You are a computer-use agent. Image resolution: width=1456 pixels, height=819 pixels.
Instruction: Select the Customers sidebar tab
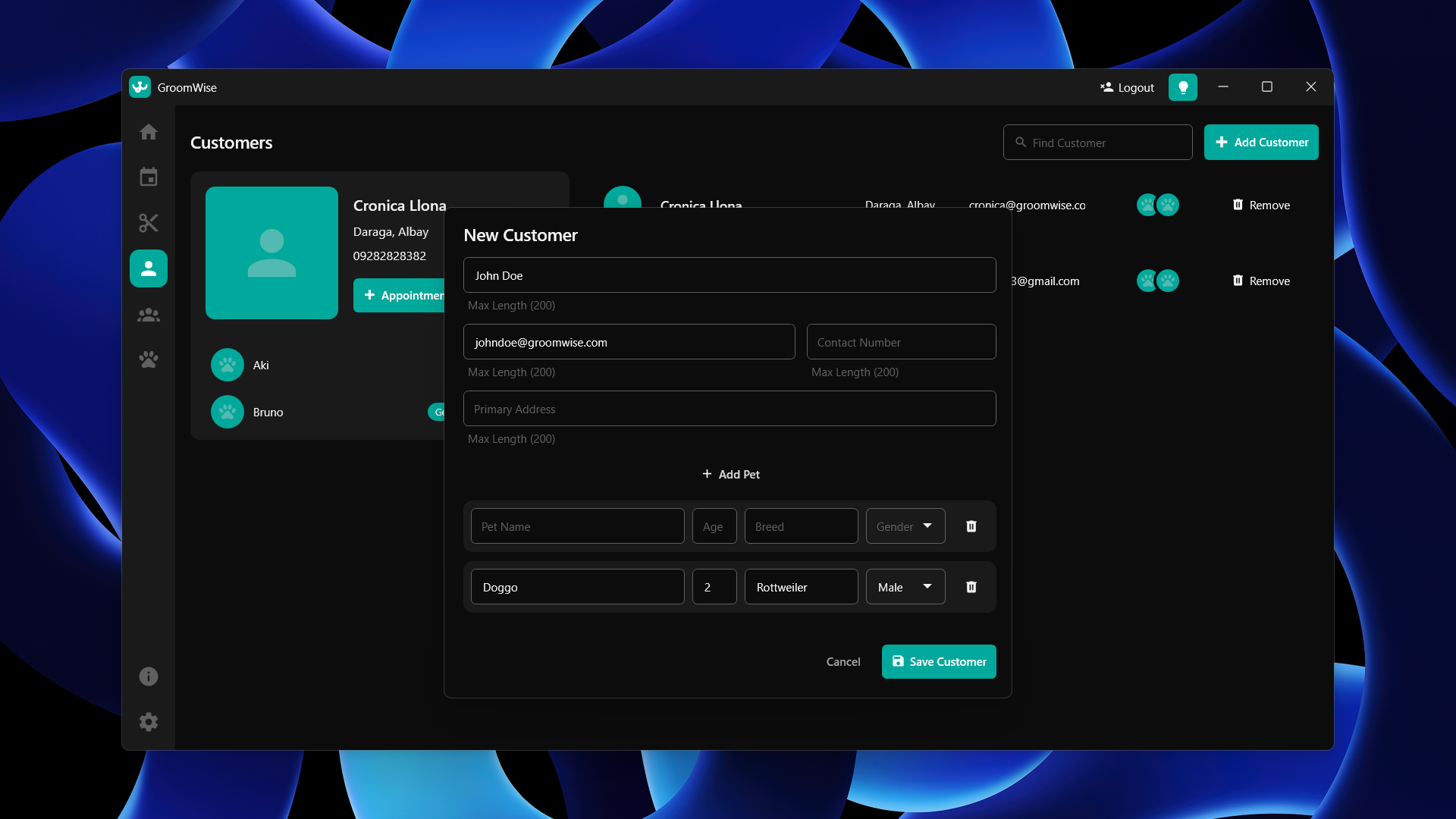(x=149, y=268)
